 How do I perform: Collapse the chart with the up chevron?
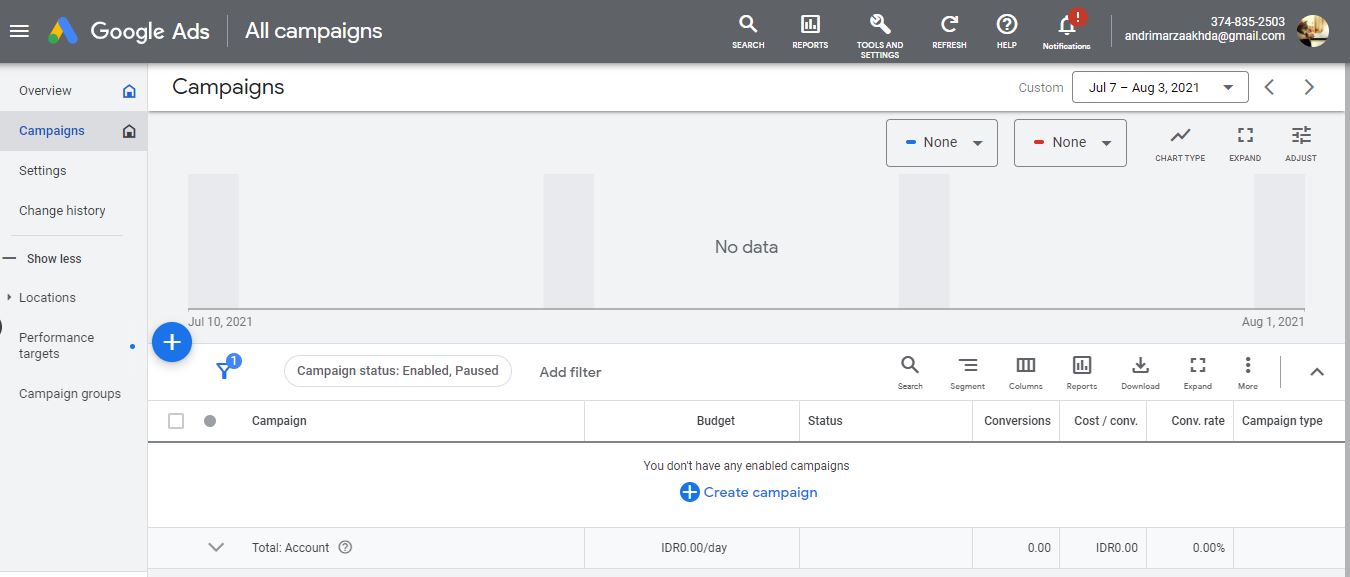click(x=1316, y=372)
